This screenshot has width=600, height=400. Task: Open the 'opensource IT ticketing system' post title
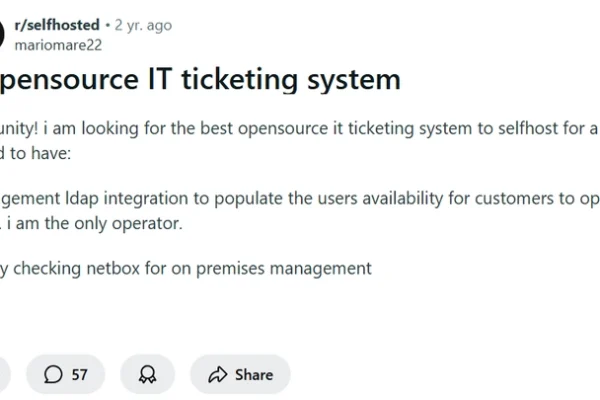pos(200,80)
